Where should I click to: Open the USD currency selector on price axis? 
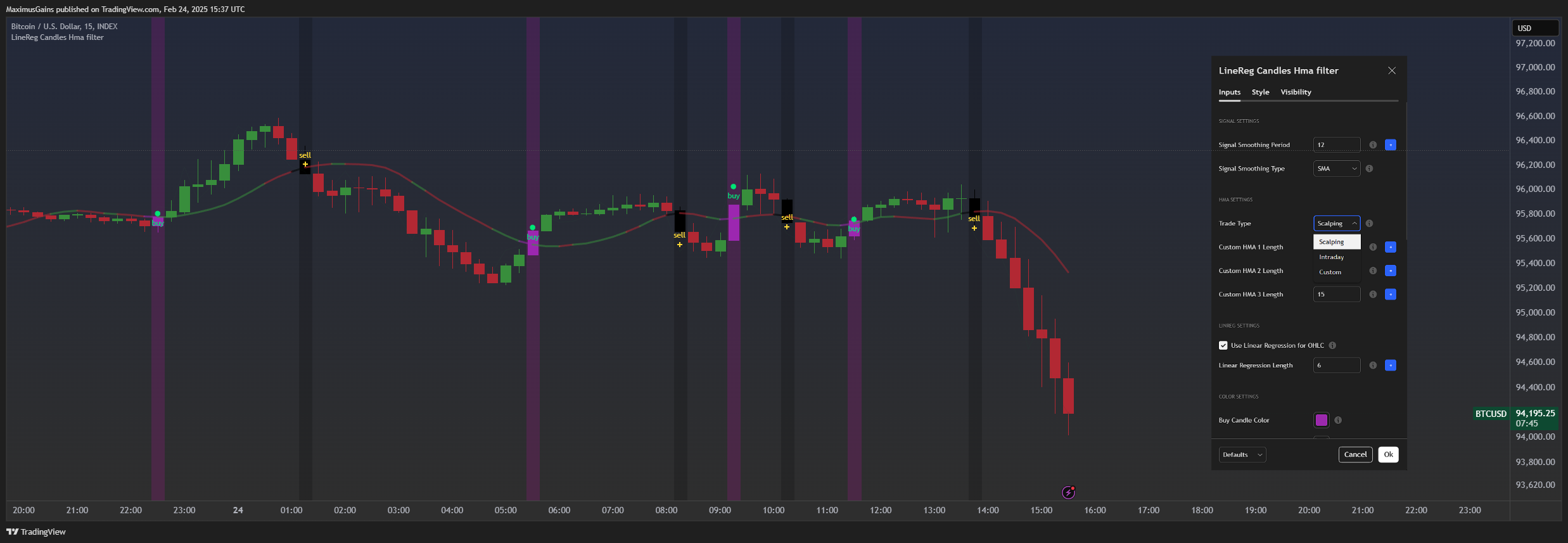coord(1535,28)
